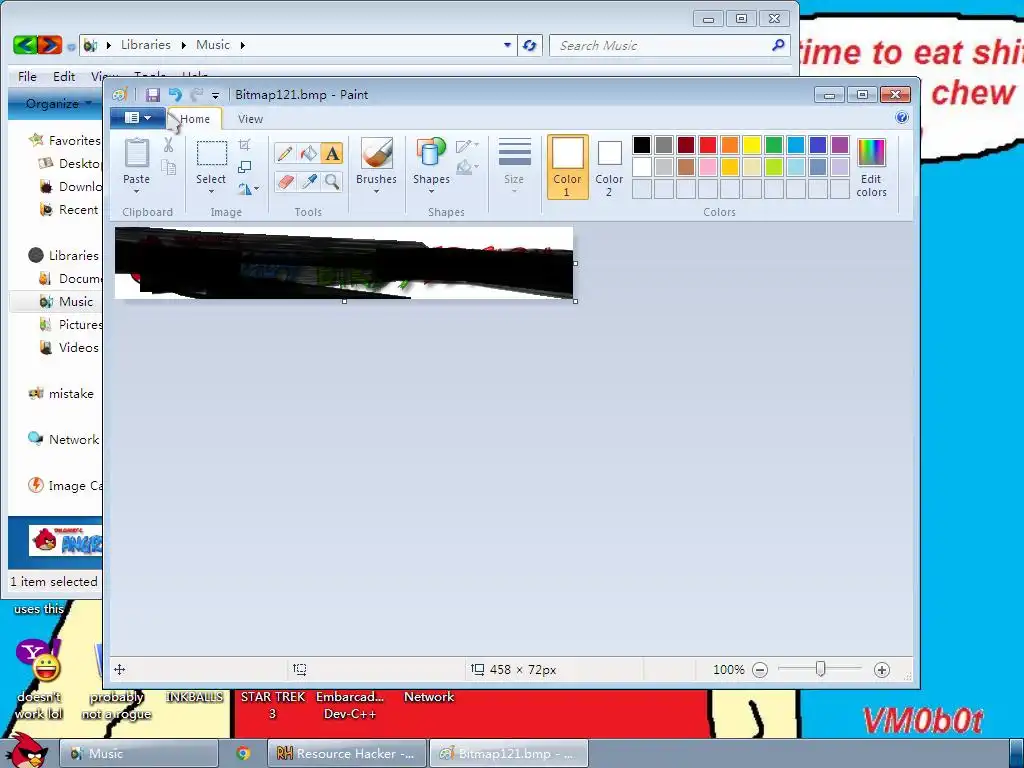Click the Resize icon in Image group

pos(245,167)
